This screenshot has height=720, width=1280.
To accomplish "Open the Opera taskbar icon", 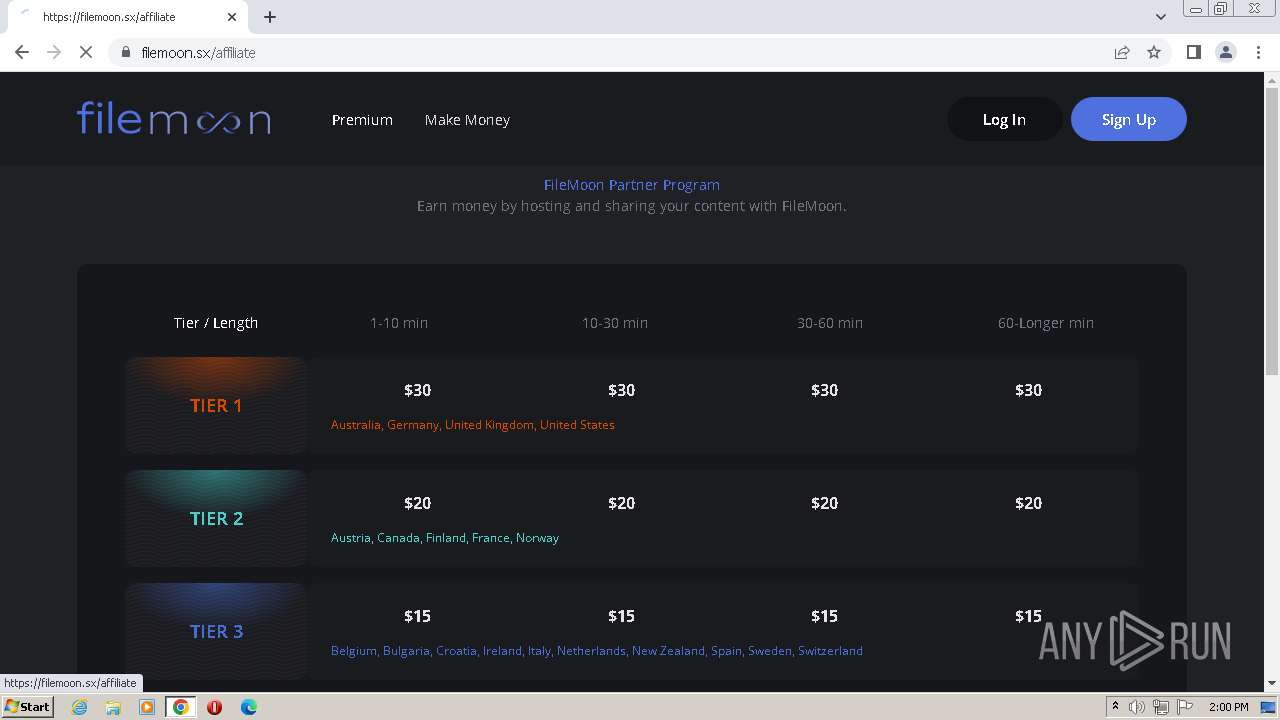I will point(214,707).
